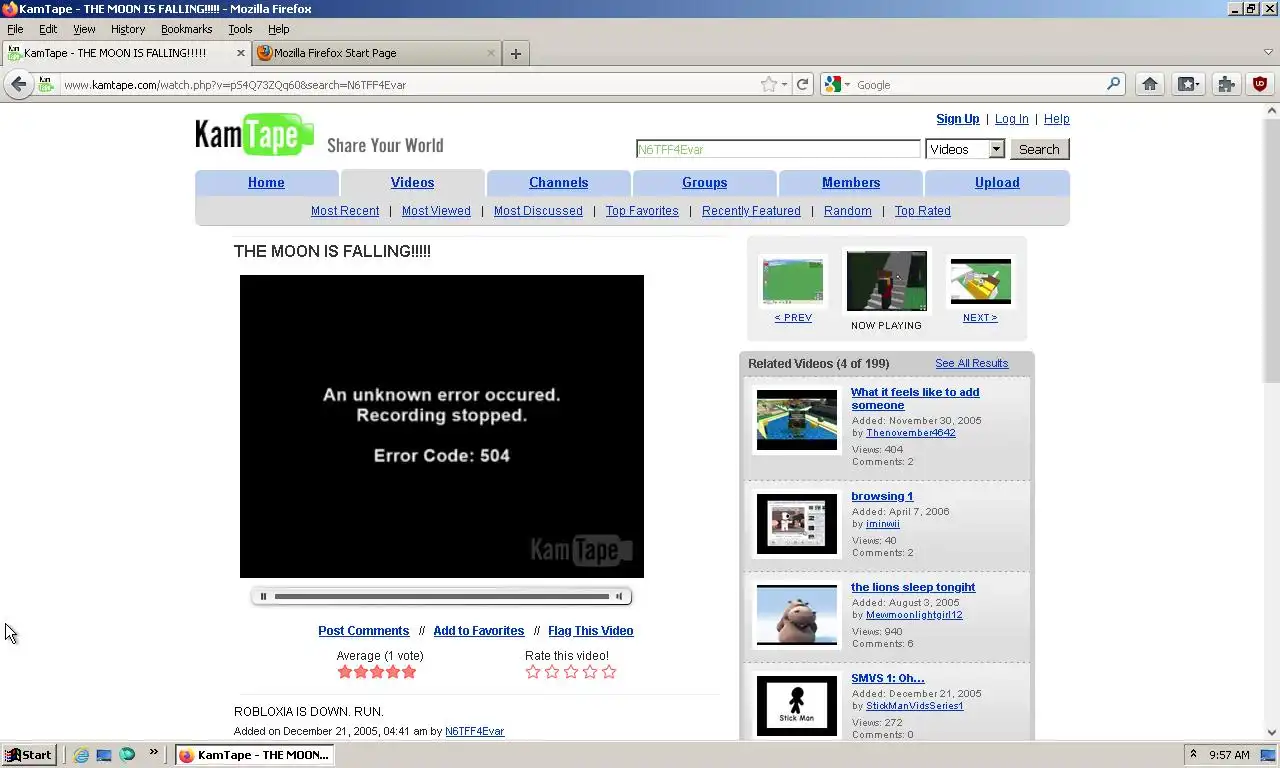
Task: Launch Internet Explorer from quick launch
Action: [81, 755]
